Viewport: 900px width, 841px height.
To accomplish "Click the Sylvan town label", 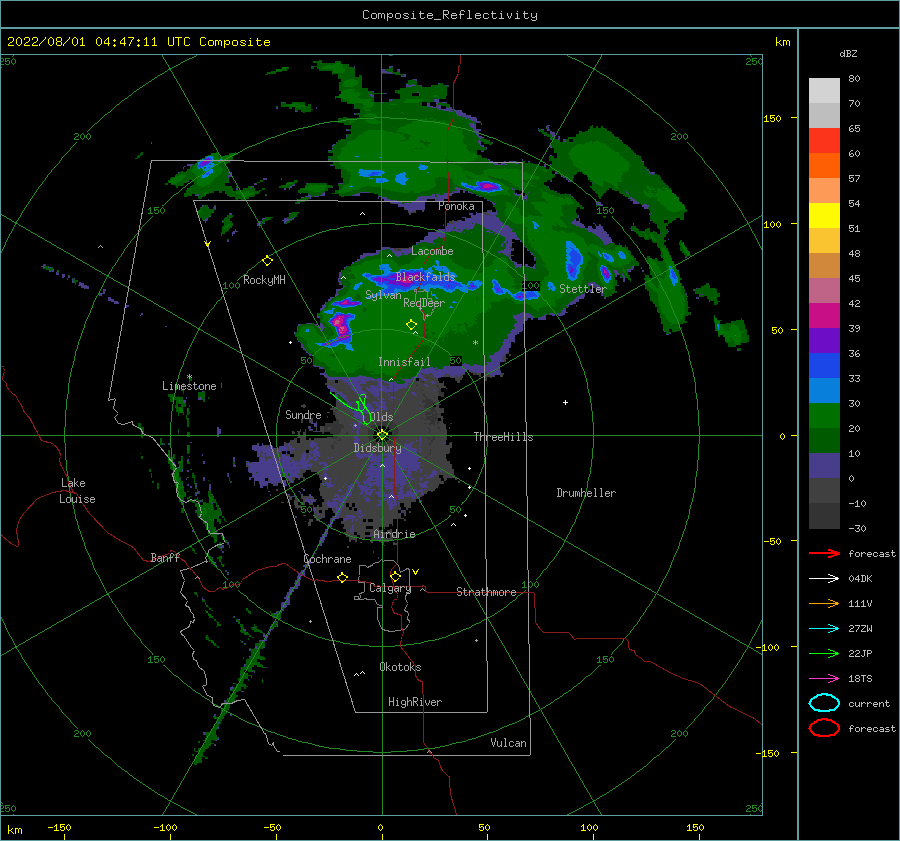I will (383, 295).
